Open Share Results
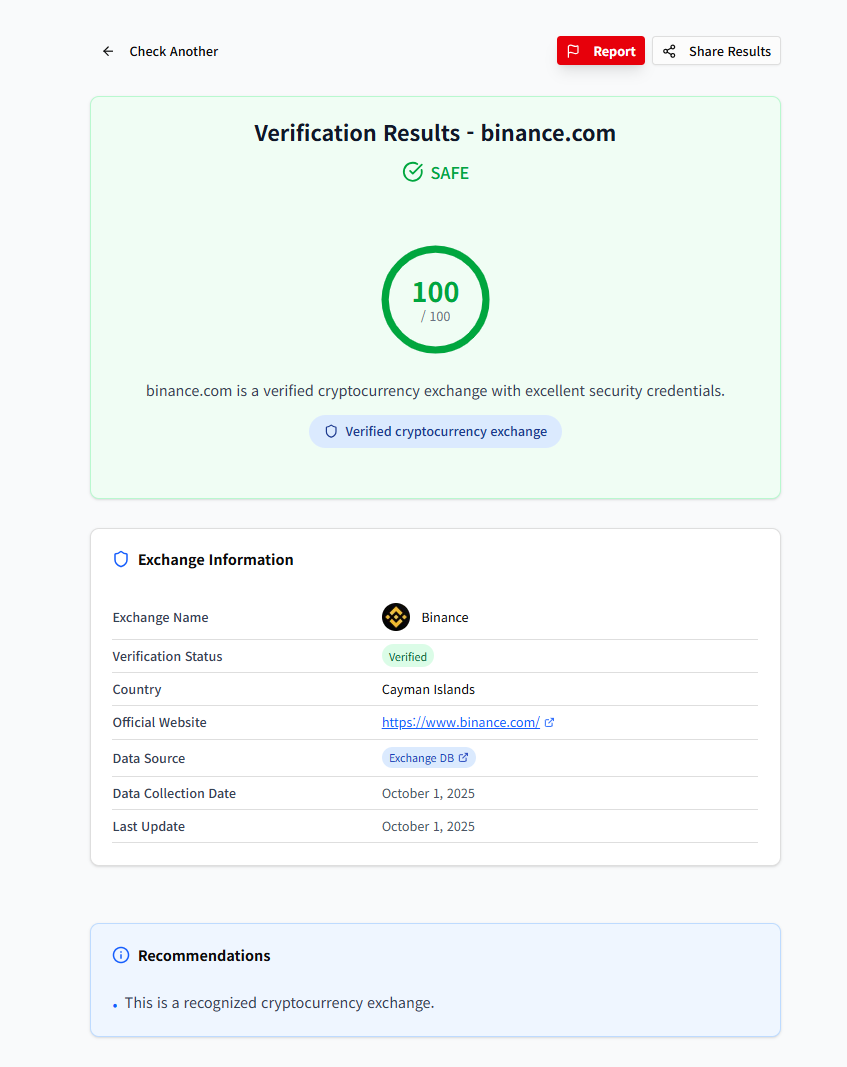 (x=716, y=51)
